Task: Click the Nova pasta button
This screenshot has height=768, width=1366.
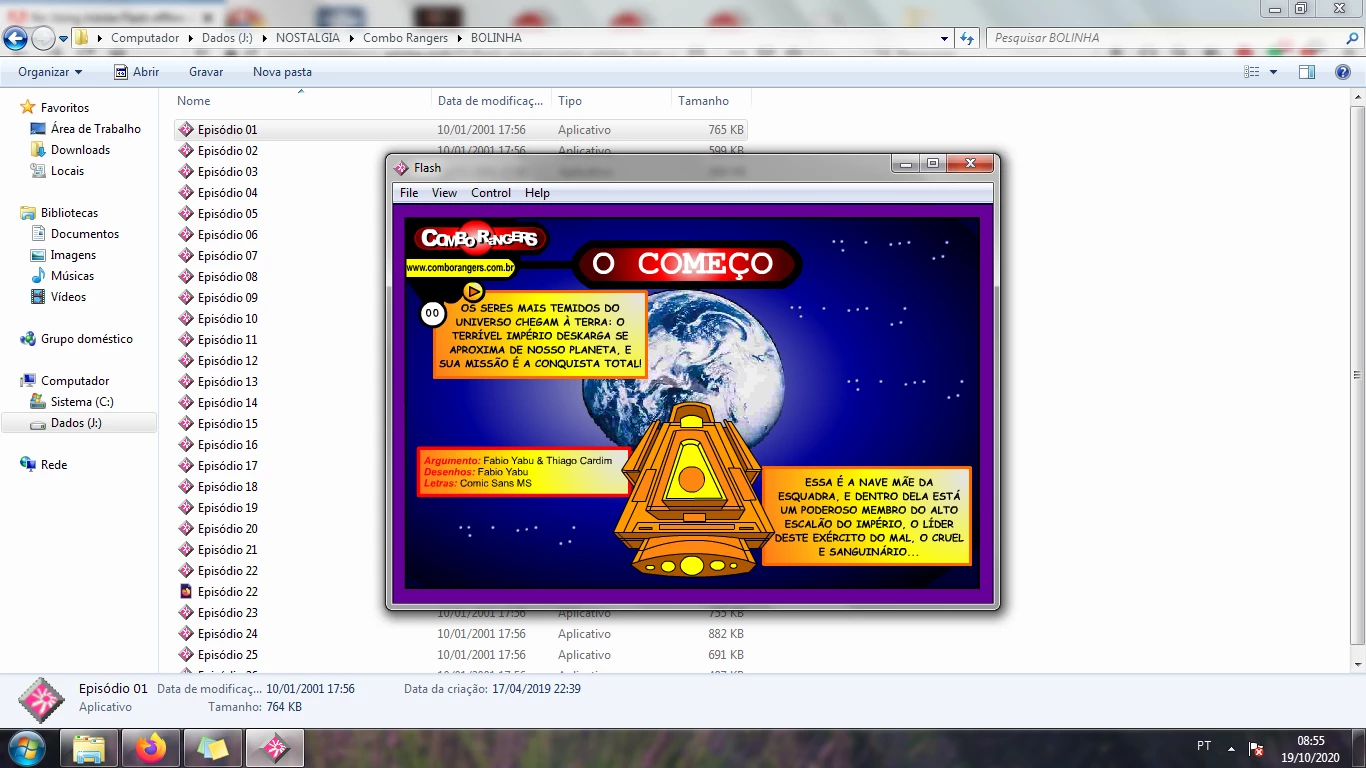Action: pyautogui.click(x=282, y=72)
